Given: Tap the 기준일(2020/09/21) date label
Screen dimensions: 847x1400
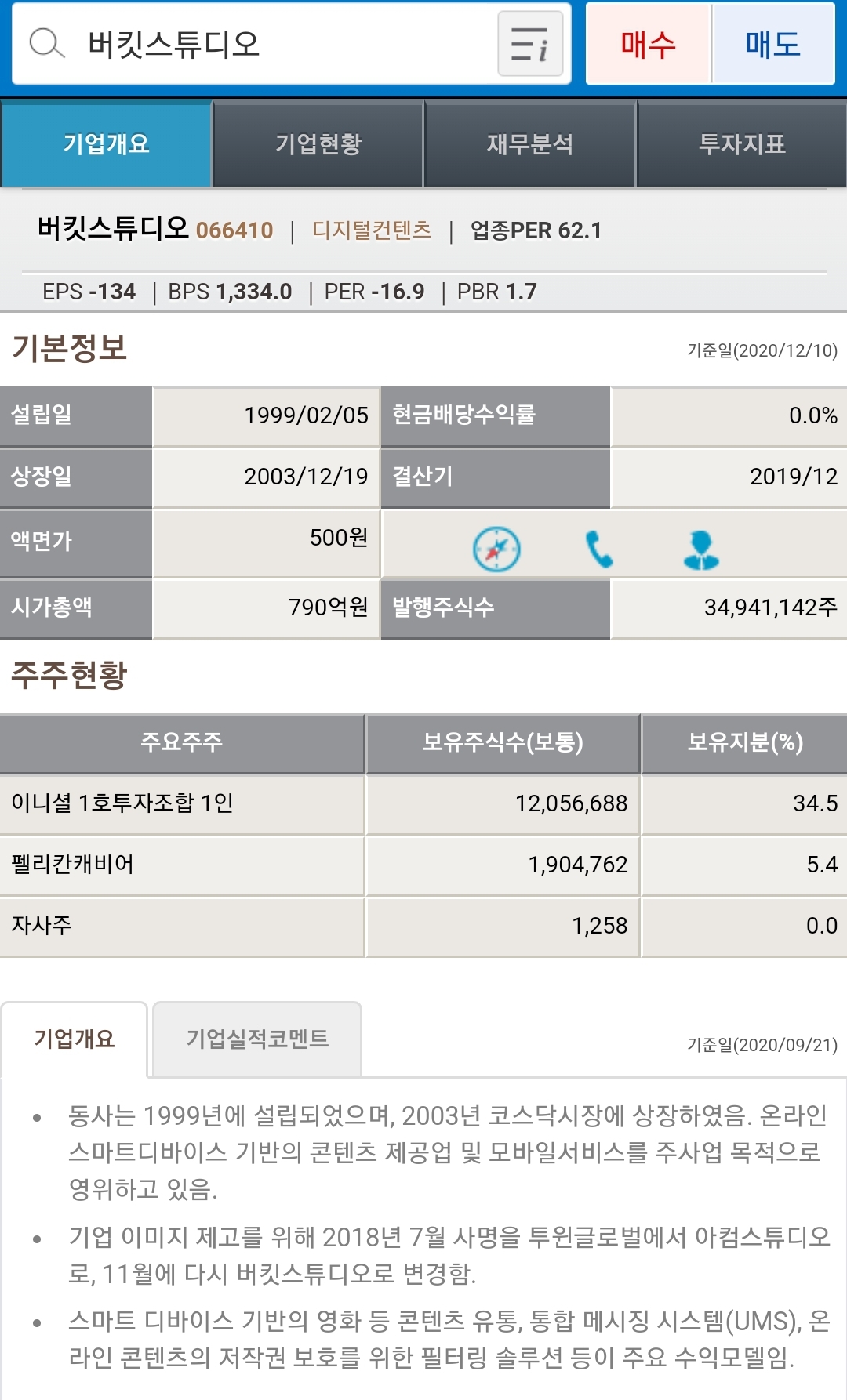Looking at the screenshot, I should pyautogui.click(x=762, y=1045).
